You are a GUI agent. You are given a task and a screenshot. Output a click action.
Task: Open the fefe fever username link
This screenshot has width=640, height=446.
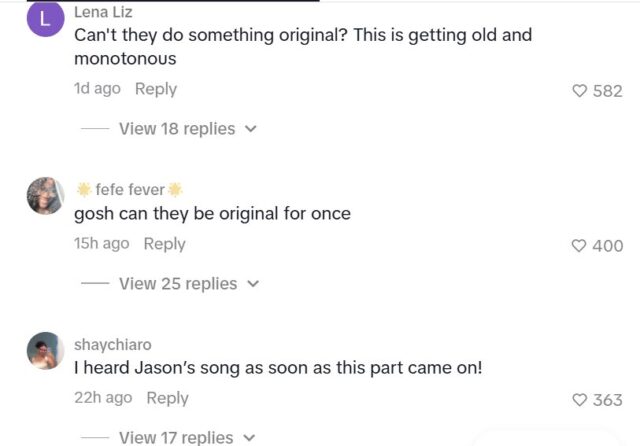pos(130,190)
